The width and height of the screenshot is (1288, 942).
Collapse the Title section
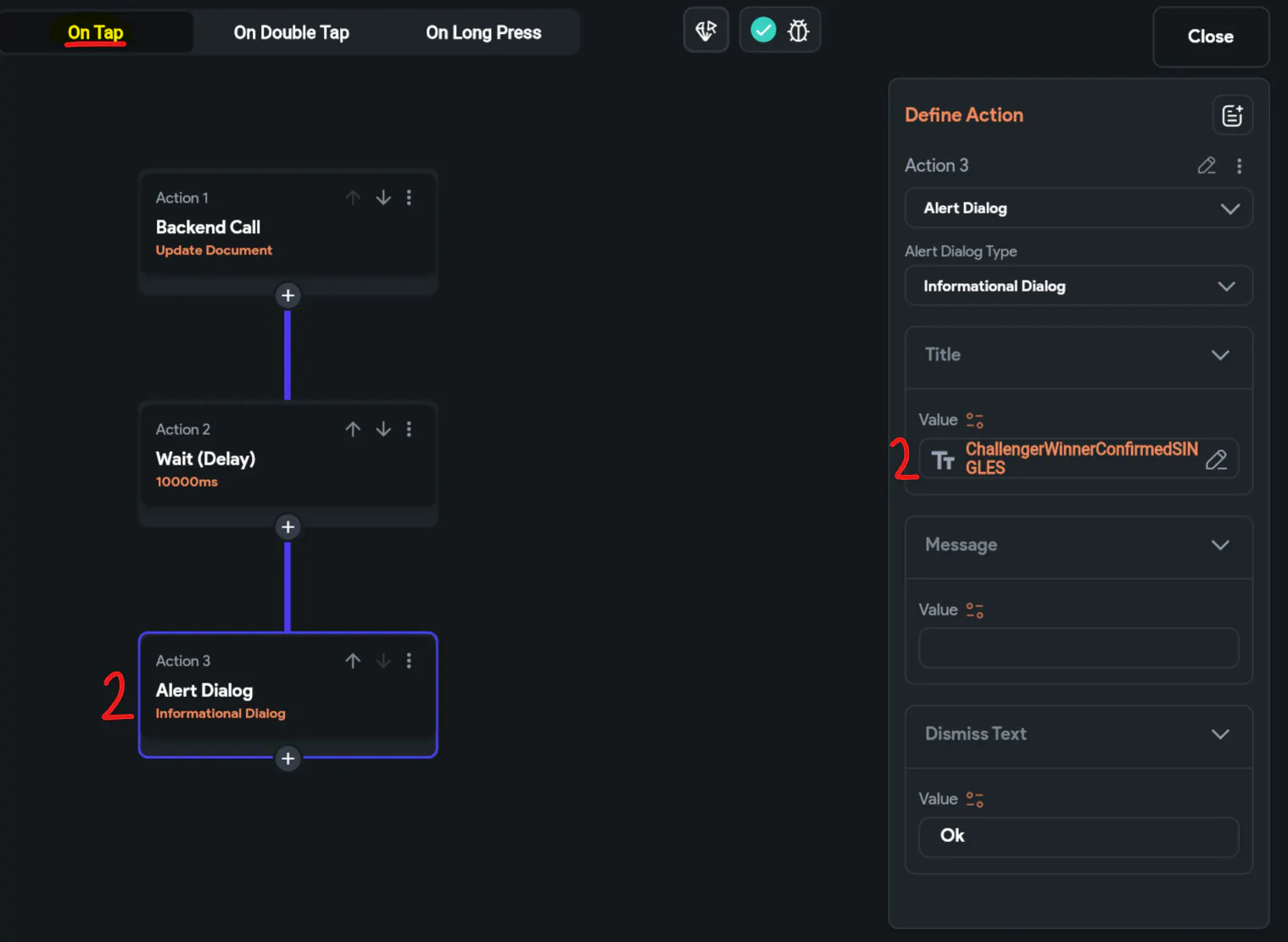(1220, 355)
